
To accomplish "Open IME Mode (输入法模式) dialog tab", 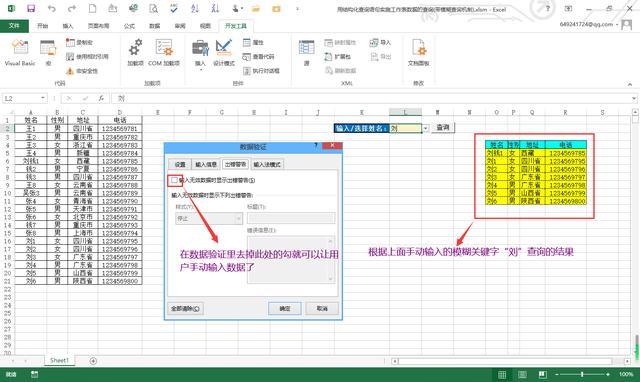I will click(267, 164).
